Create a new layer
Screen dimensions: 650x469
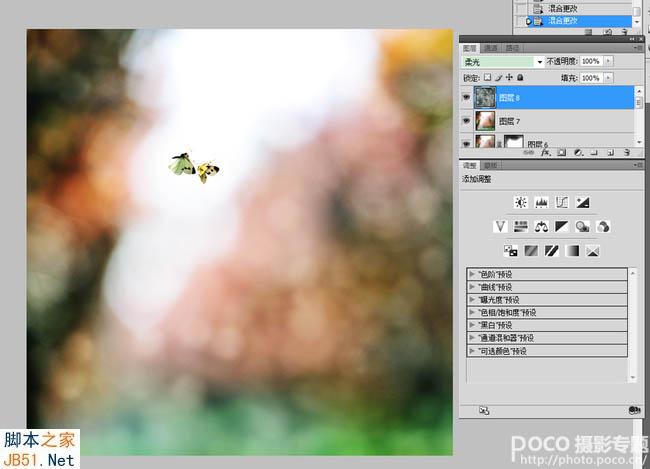(x=610, y=153)
